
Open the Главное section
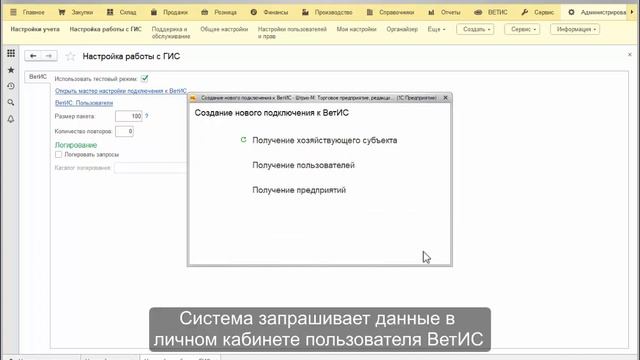pyautogui.click(x=33, y=13)
